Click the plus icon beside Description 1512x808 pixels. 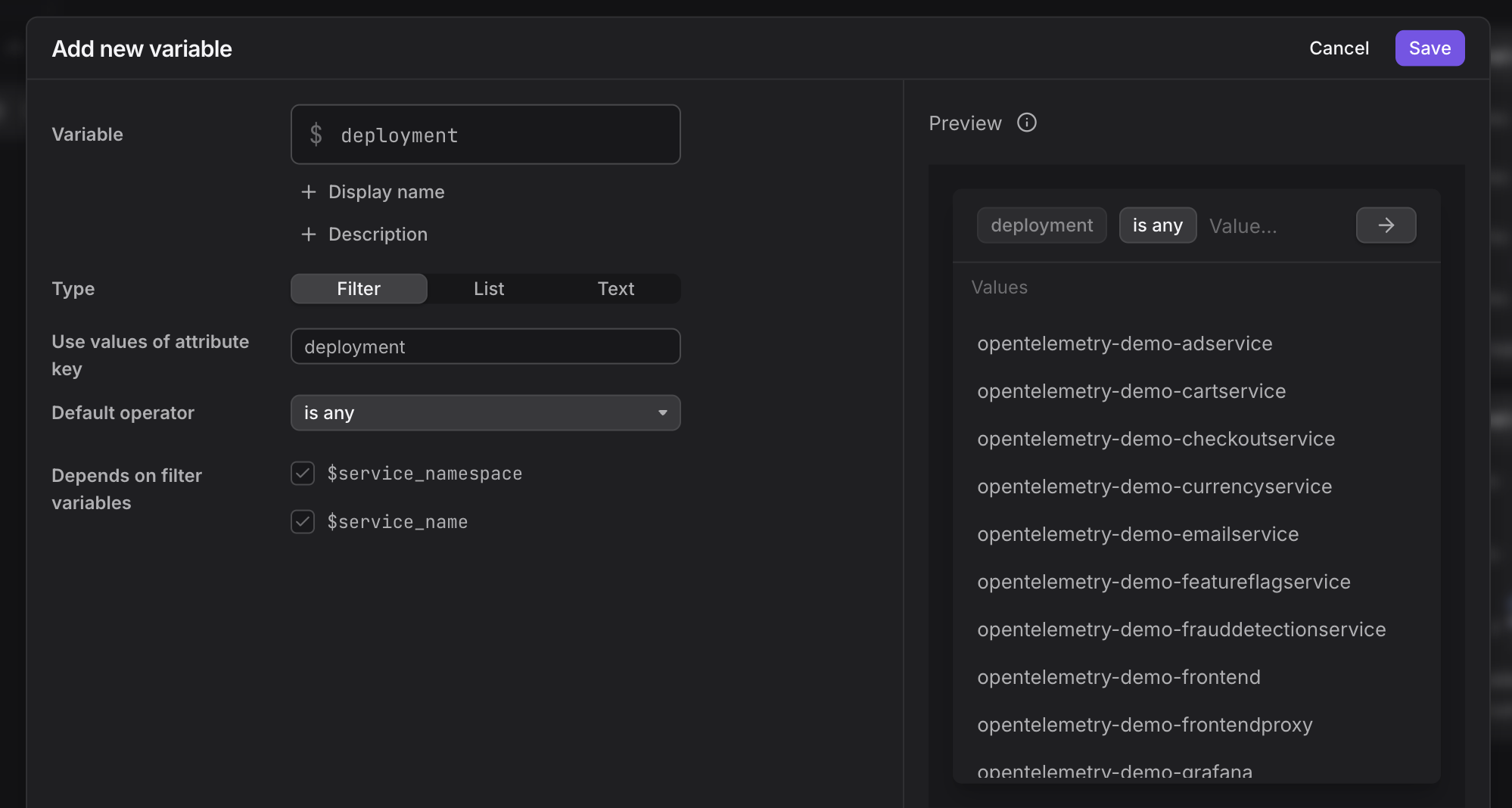point(309,235)
